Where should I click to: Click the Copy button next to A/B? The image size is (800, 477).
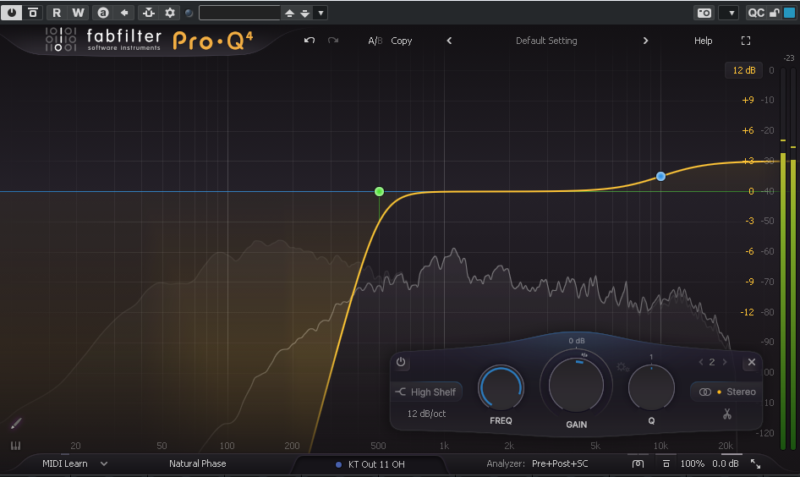[401, 41]
